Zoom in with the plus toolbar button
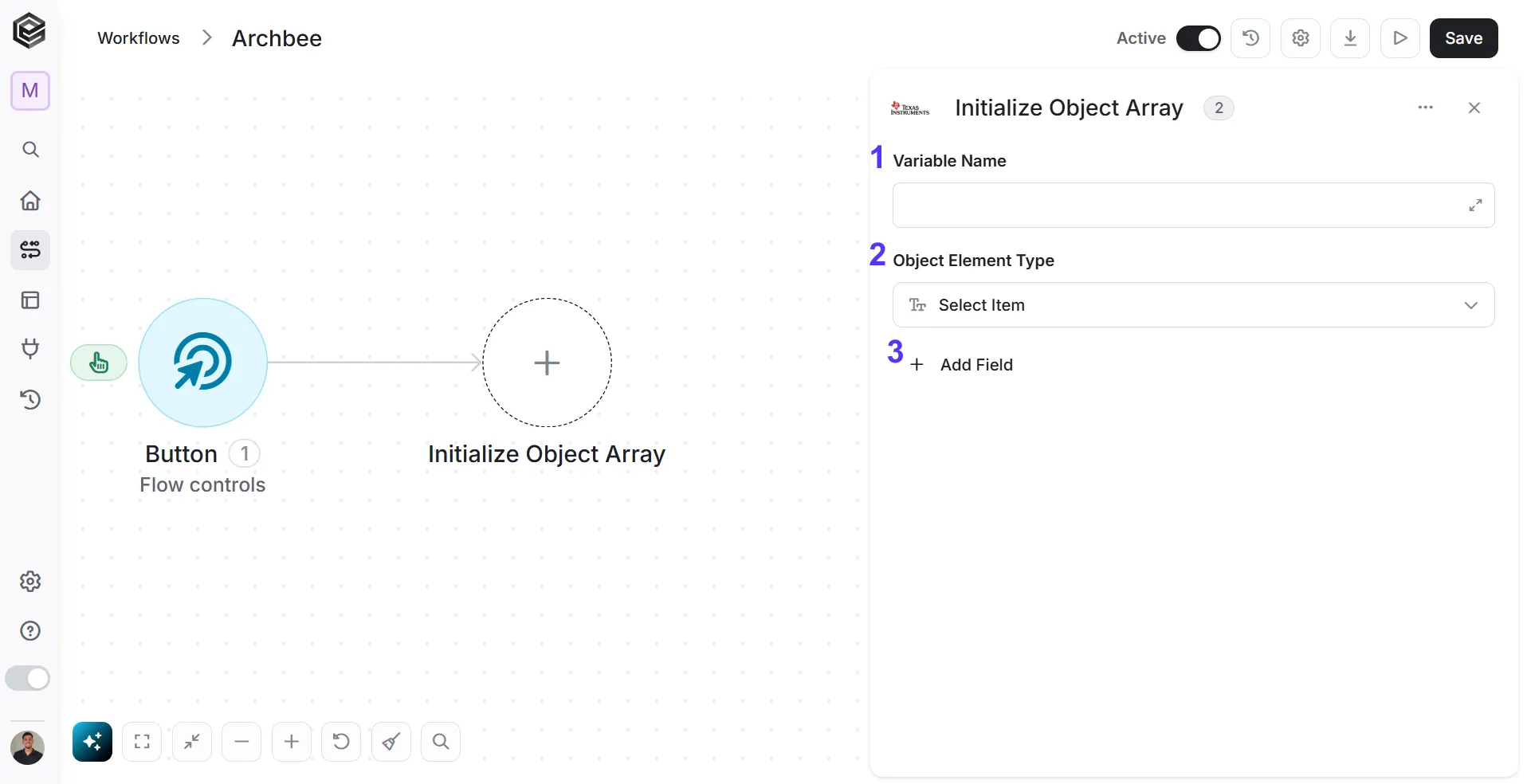1527x784 pixels. tap(292, 742)
